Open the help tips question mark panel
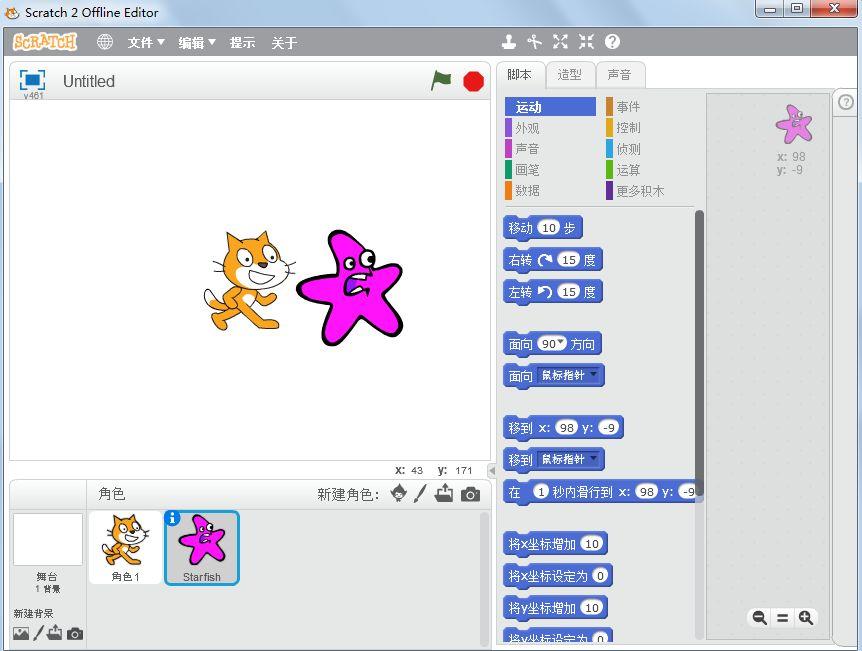Image resolution: width=862 pixels, height=651 pixels. tap(846, 102)
